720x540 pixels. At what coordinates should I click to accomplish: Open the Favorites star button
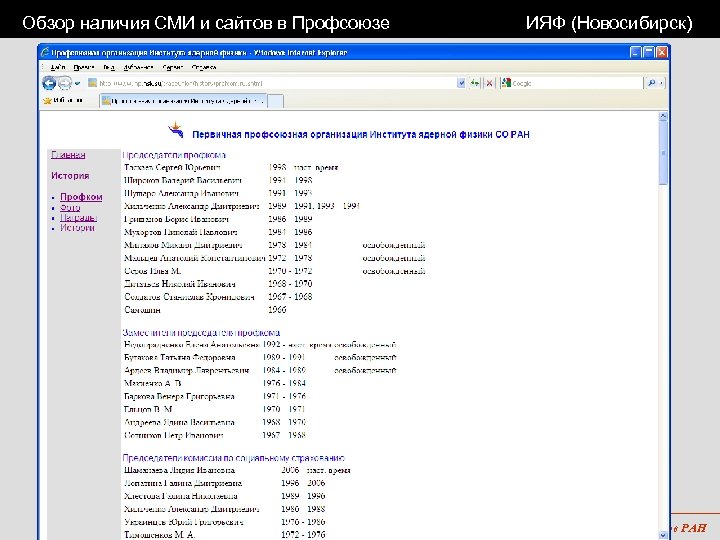point(62,101)
